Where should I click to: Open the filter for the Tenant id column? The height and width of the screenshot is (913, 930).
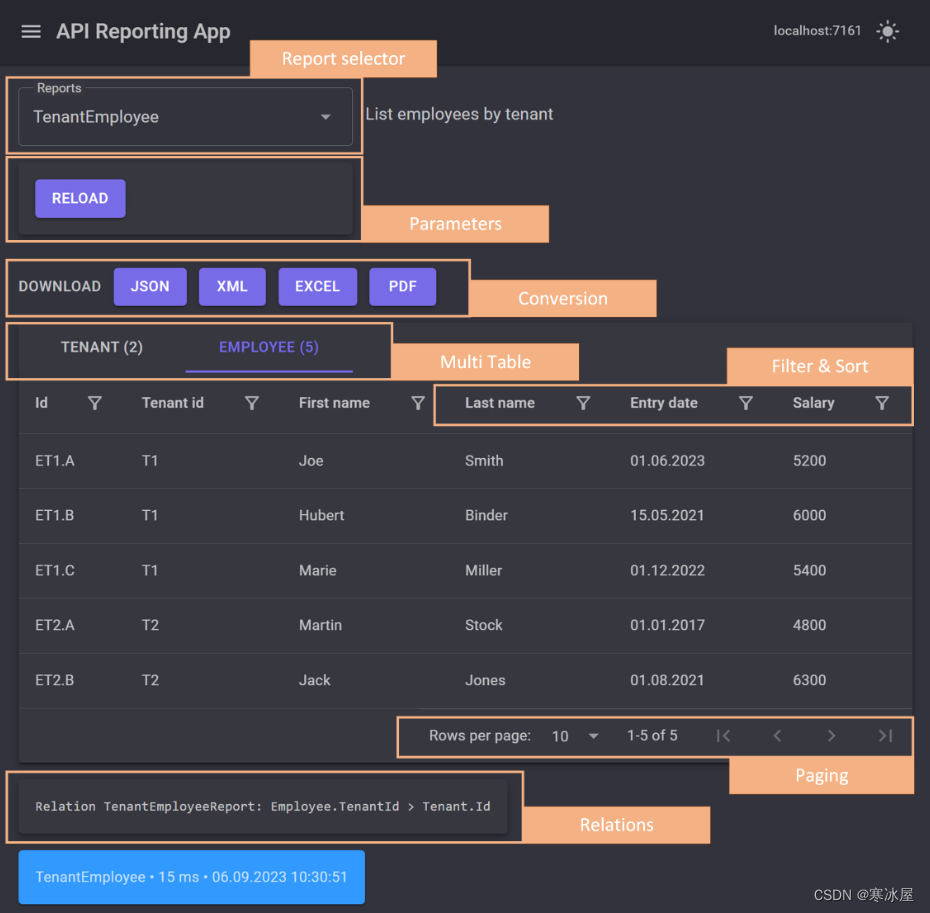[251, 403]
